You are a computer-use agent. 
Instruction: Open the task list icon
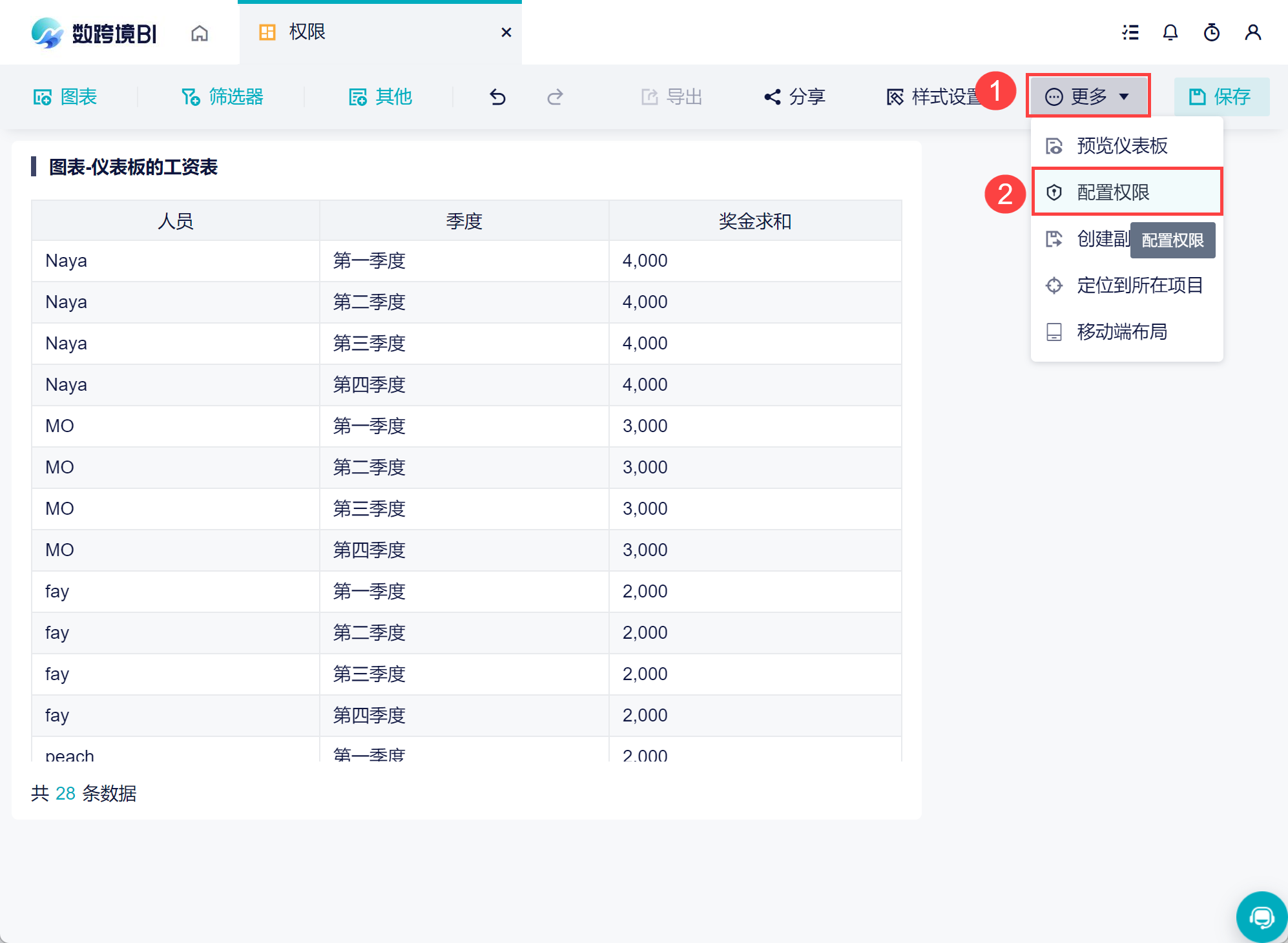click(1130, 32)
